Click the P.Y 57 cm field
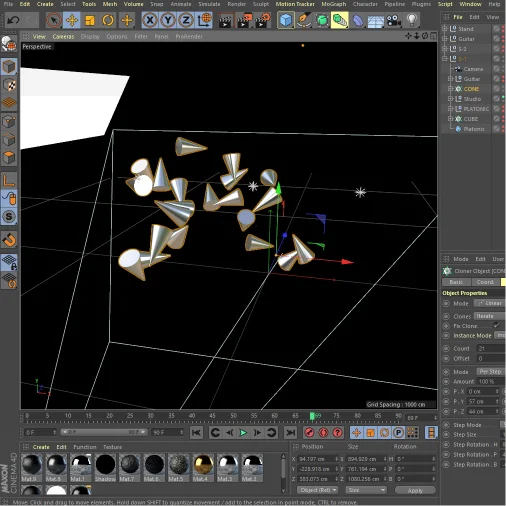Screen dimensions: 506x506 pyautogui.click(x=483, y=401)
